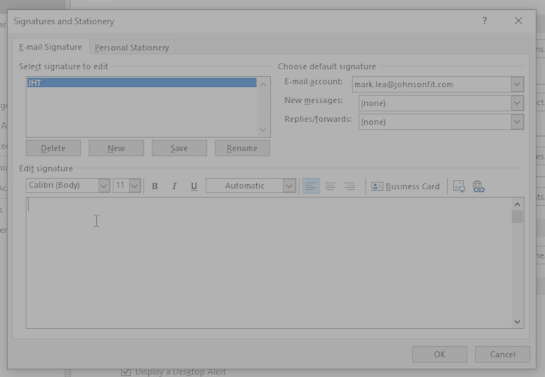
Task: Delete the selected signature
Action: tap(53, 148)
